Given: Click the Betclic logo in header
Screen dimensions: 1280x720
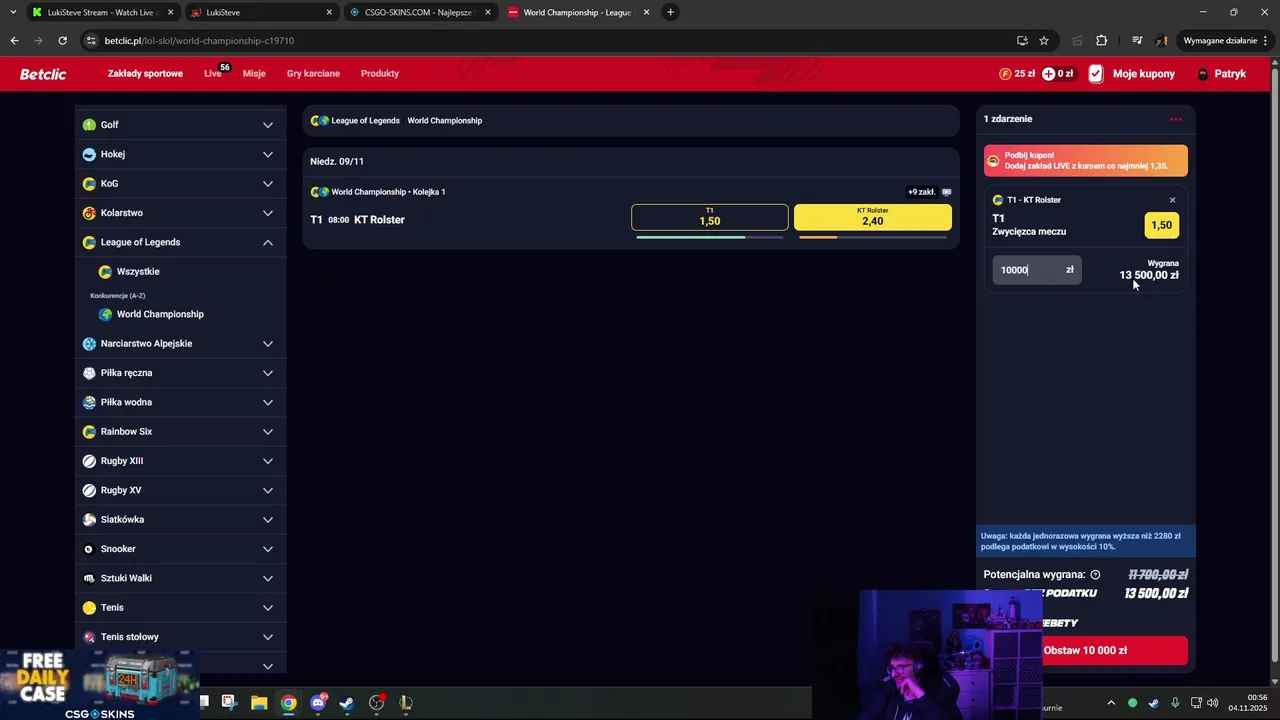Looking at the screenshot, I should 43,74.
